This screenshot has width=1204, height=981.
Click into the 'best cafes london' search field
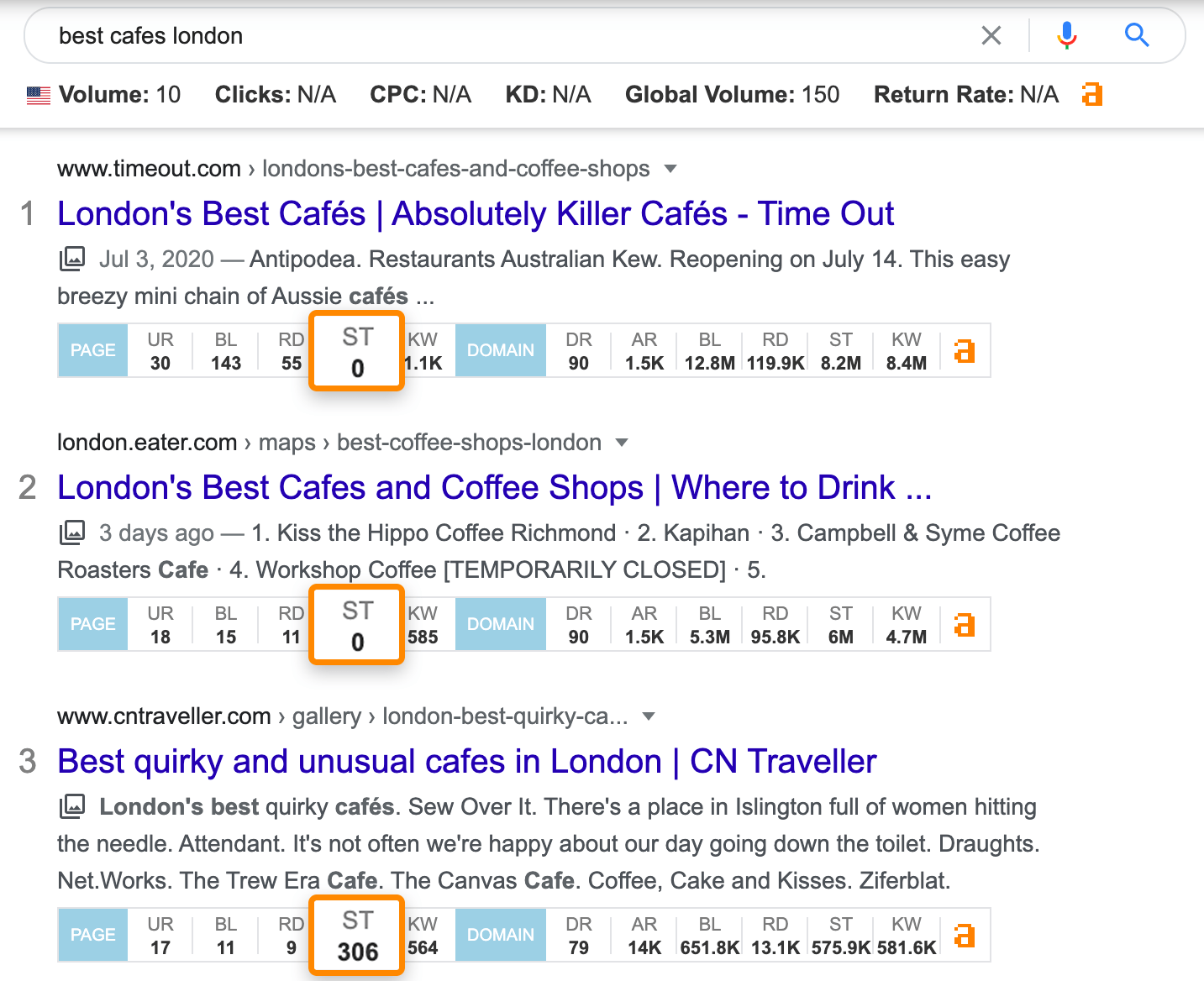click(504, 35)
